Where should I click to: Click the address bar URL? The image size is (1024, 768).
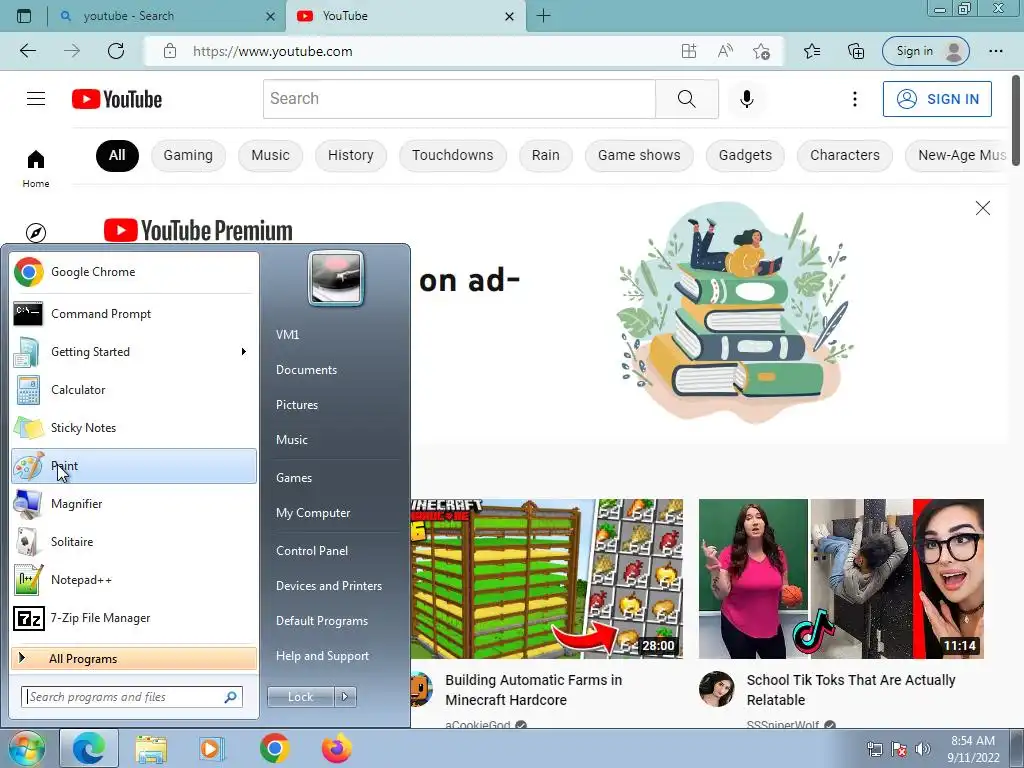[272, 52]
